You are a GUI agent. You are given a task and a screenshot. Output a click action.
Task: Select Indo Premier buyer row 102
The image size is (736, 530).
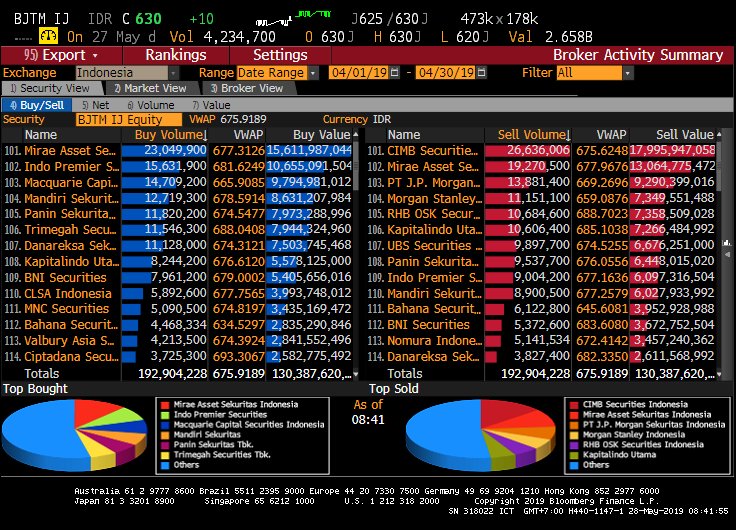tap(177, 166)
